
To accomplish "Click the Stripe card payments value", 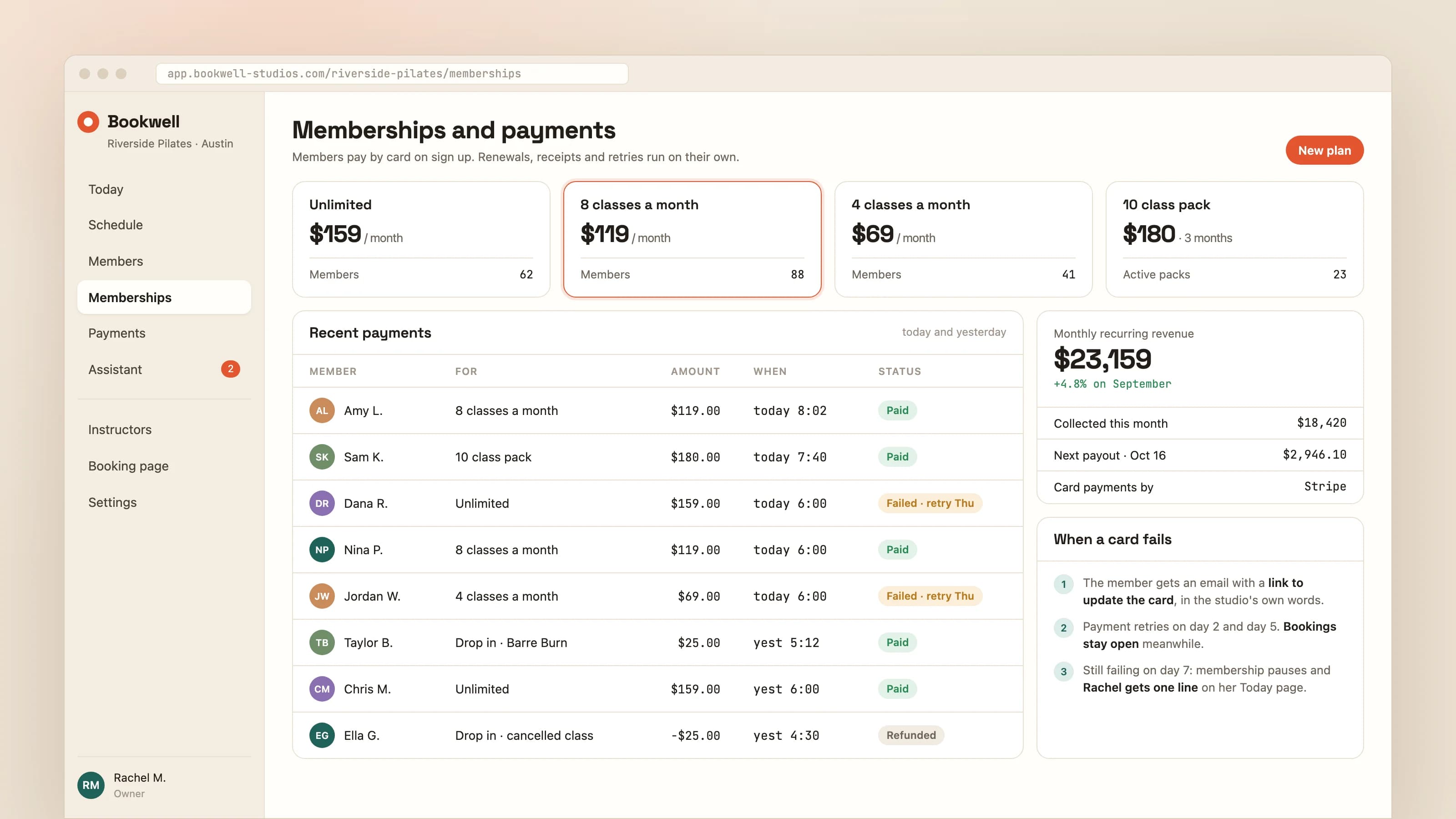I will 1325,486.
